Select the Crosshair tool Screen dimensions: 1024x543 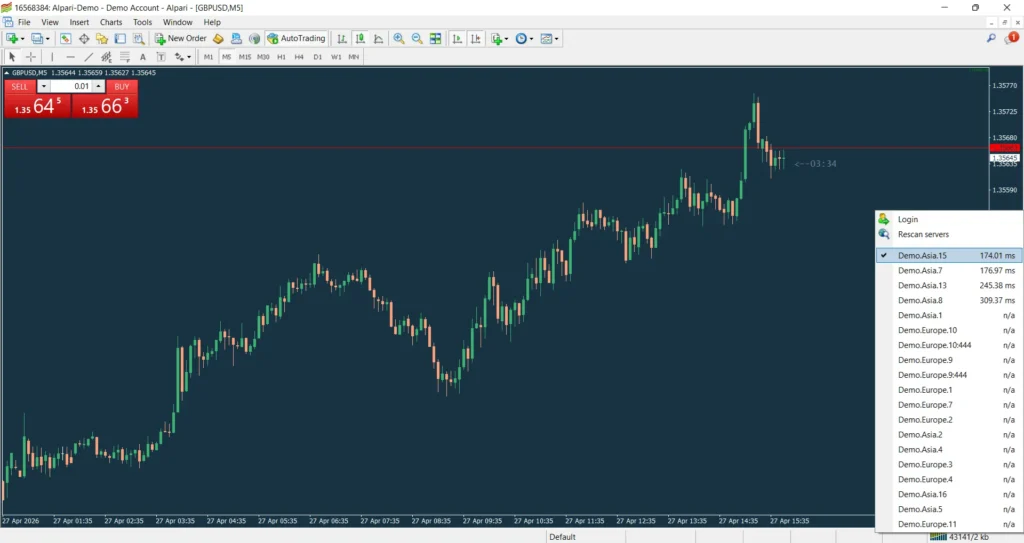(x=30, y=57)
